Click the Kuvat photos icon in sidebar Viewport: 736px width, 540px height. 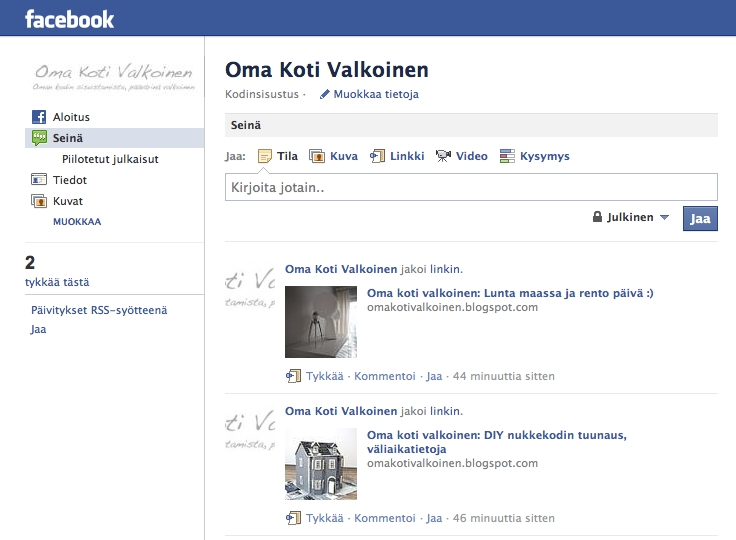click(x=39, y=201)
